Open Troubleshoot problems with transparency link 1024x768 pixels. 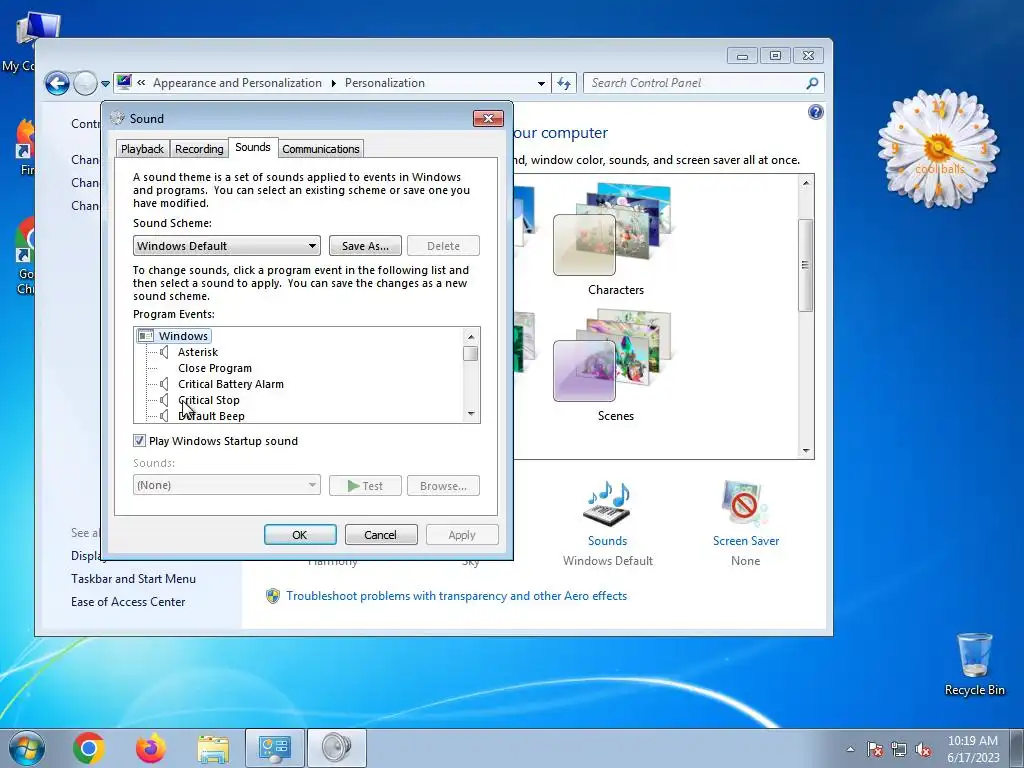point(456,596)
